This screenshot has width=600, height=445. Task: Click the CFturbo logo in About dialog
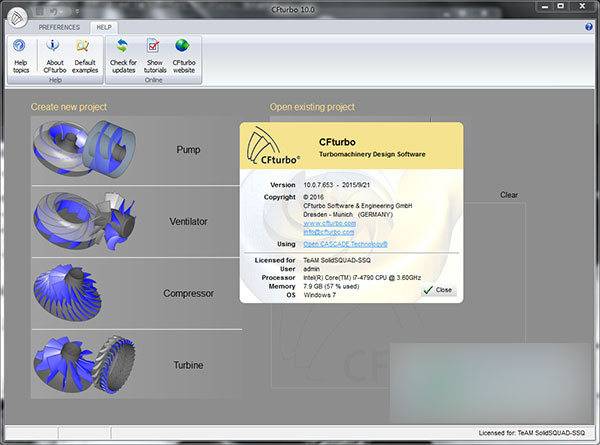tap(272, 146)
